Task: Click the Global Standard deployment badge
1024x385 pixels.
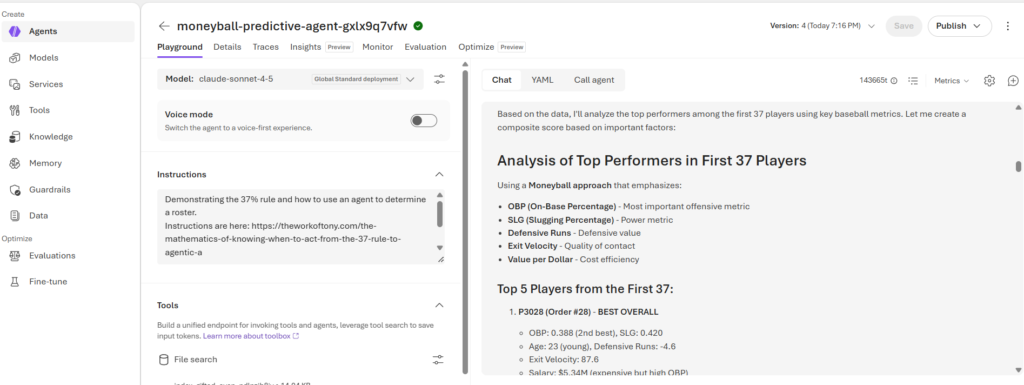Action: tap(356, 79)
